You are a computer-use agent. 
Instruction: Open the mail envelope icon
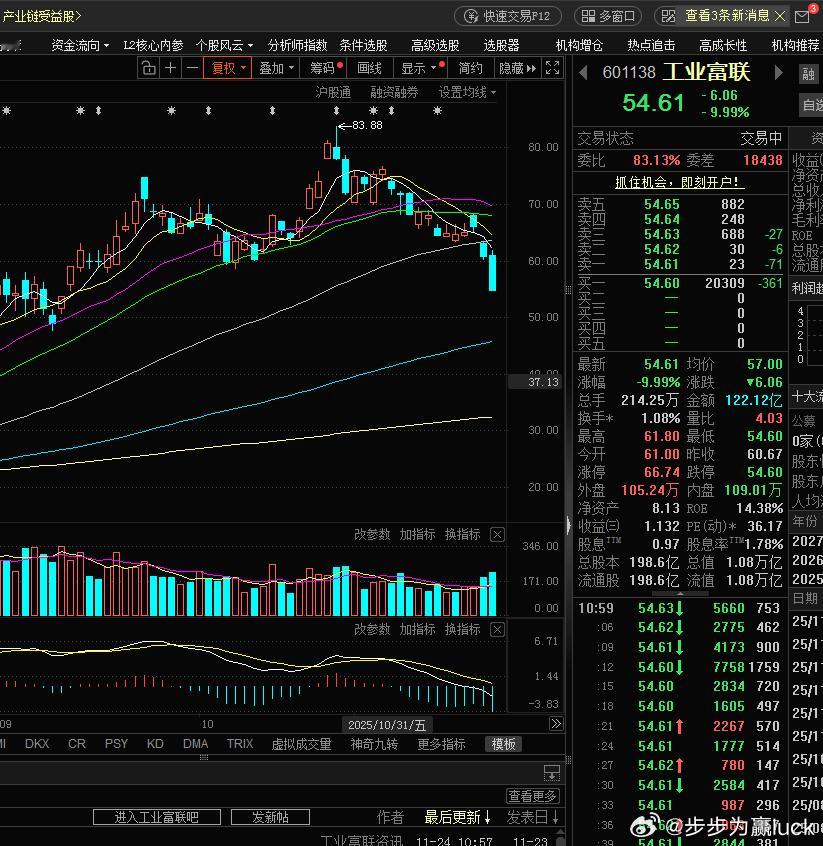pyautogui.click(x=802, y=17)
